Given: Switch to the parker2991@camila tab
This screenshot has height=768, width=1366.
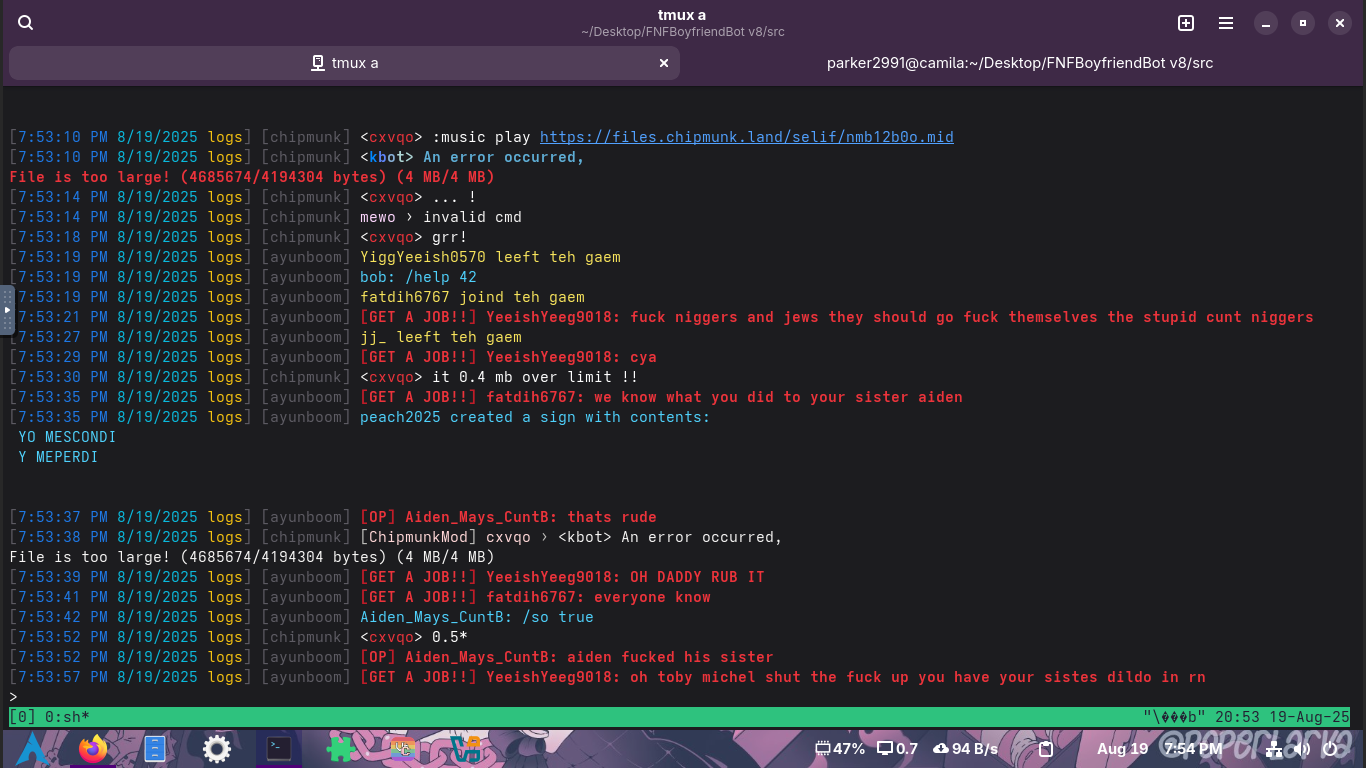Looking at the screenshot, I should tap(1020, 63).
